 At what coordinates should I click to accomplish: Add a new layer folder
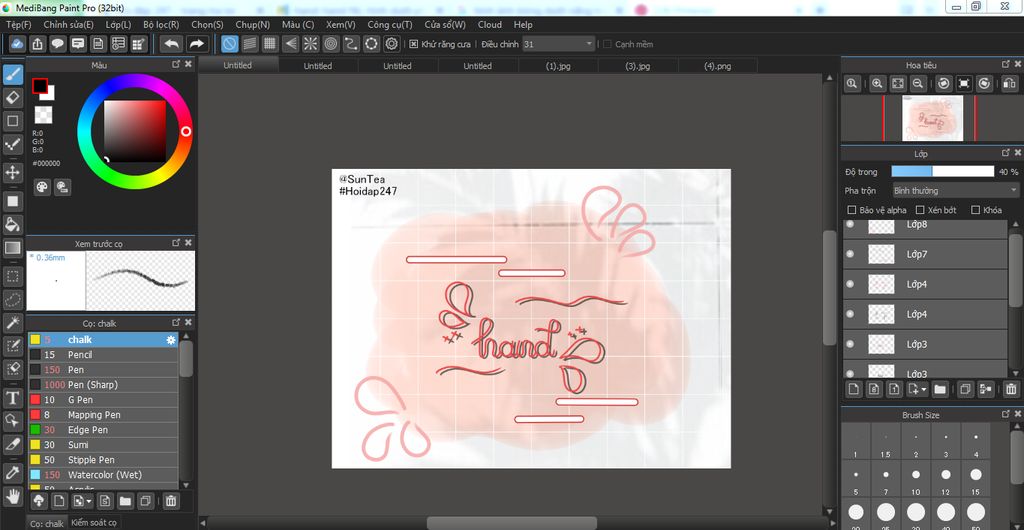pos(940,389)
